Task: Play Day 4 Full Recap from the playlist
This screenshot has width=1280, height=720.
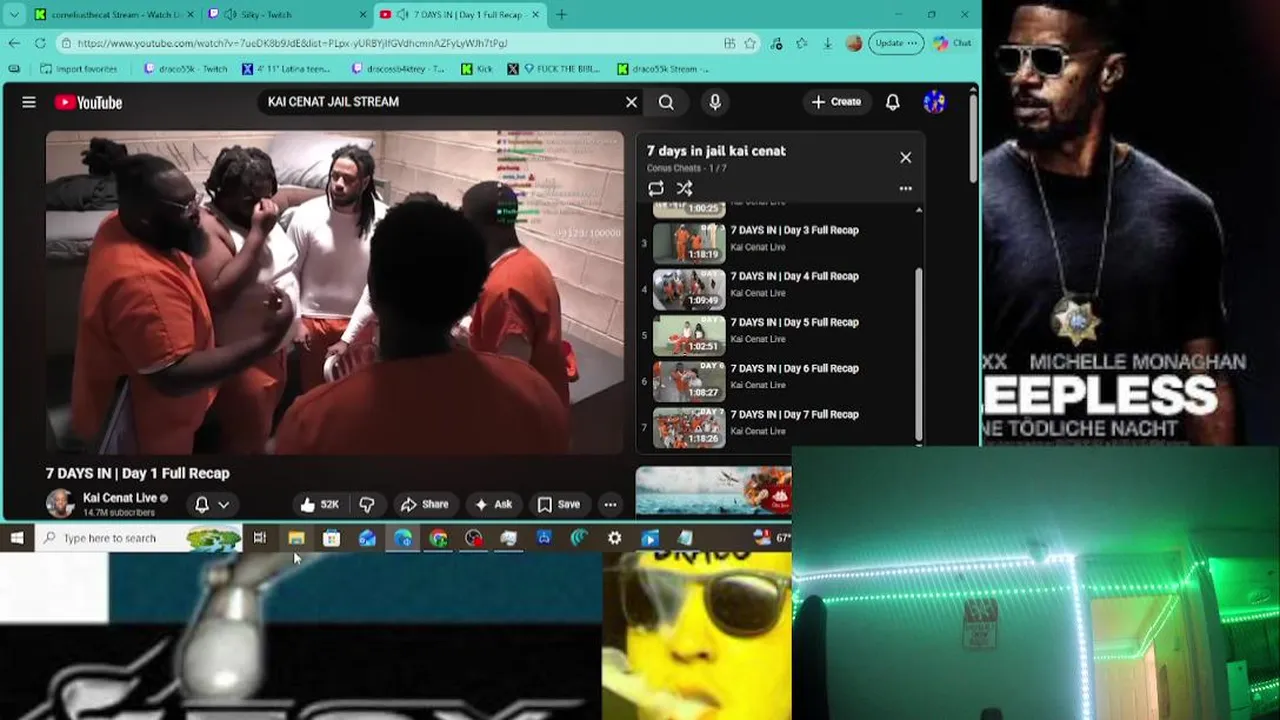Action: click(780, 287)
